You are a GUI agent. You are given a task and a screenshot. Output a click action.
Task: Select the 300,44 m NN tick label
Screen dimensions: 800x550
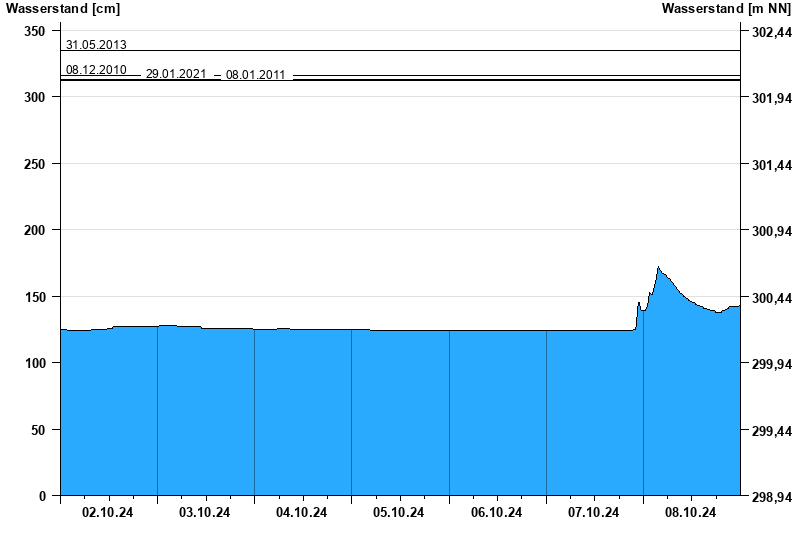point(771,298)
